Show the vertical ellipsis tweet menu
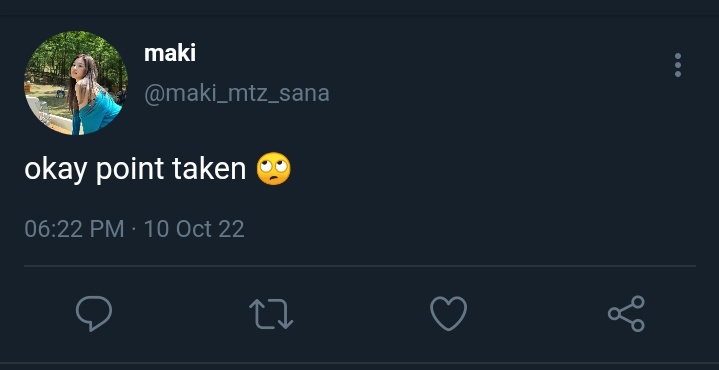Image resolution: width=719 pixels, height=370 pixels. pos(678,65)
